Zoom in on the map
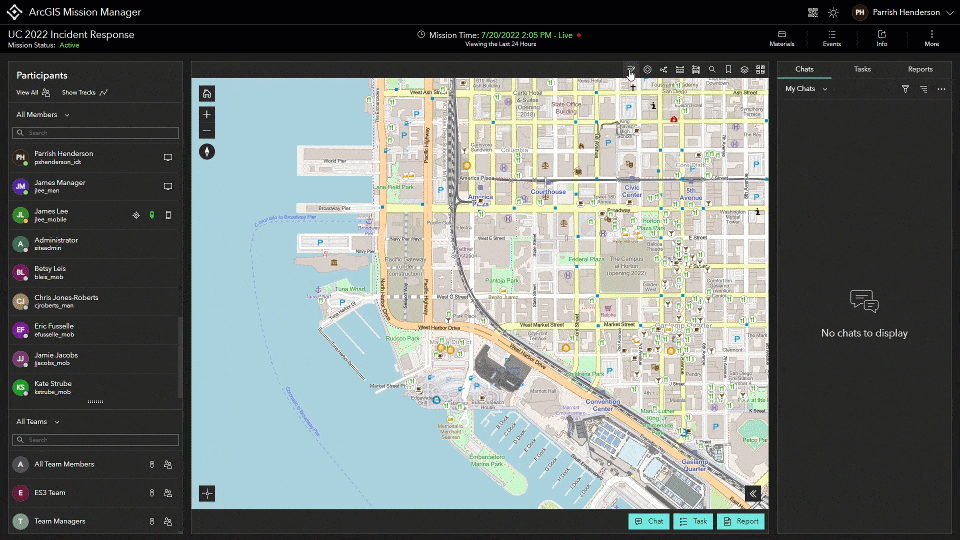Viewport: 960px width, 540px height. 207,114
